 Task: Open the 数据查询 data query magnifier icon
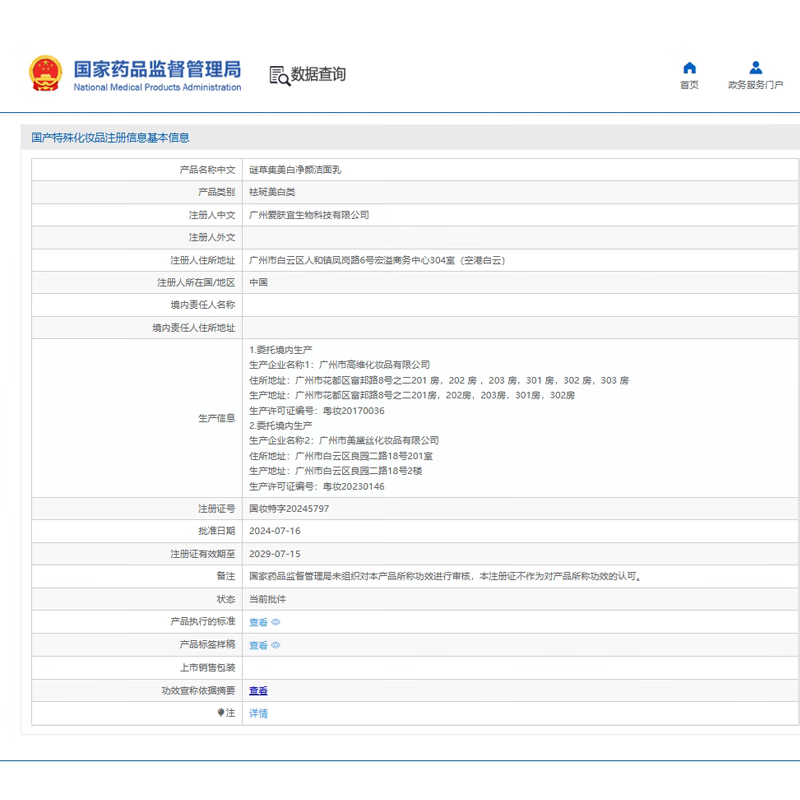277,73
